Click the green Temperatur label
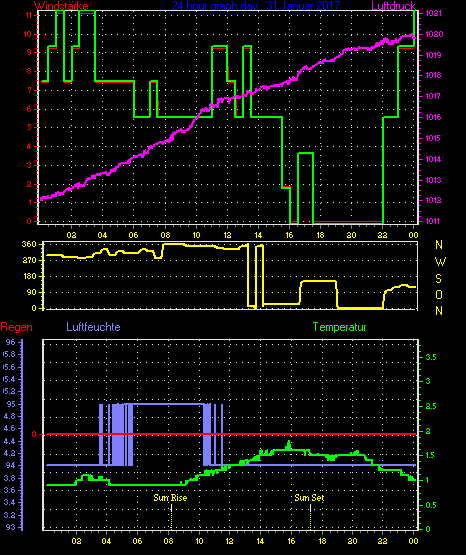 (x=339, y=327)
